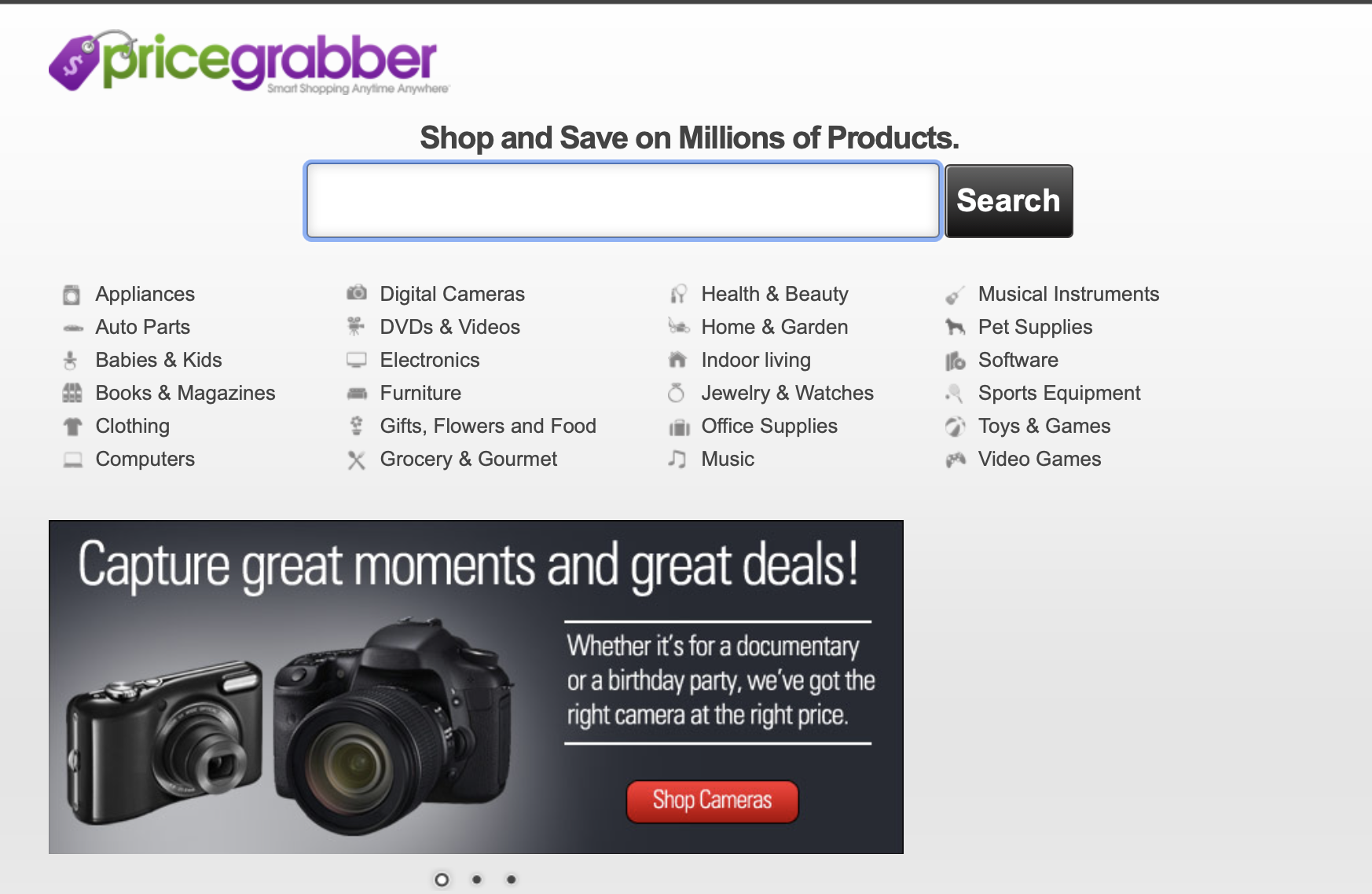Click the Computers laptop icon
This screenshot has height=894, width=1372.
(x=73, y=460)
